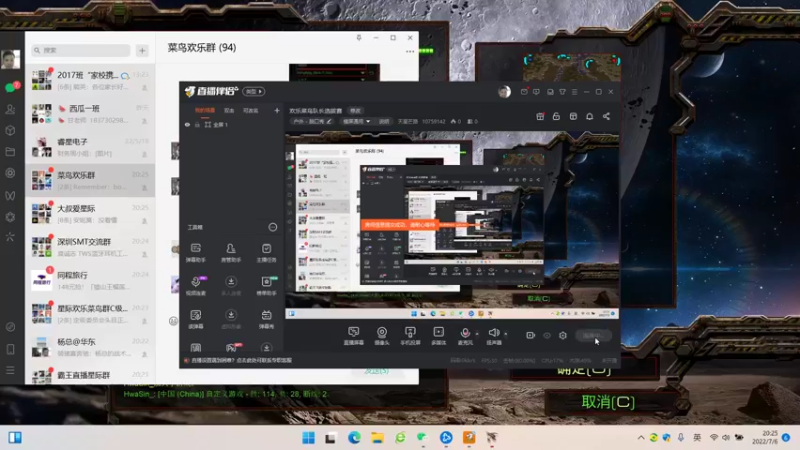This screenshot has width=800, height=450.
Task: Switch to the 我的场景 tab
Action: click(205, 110)
